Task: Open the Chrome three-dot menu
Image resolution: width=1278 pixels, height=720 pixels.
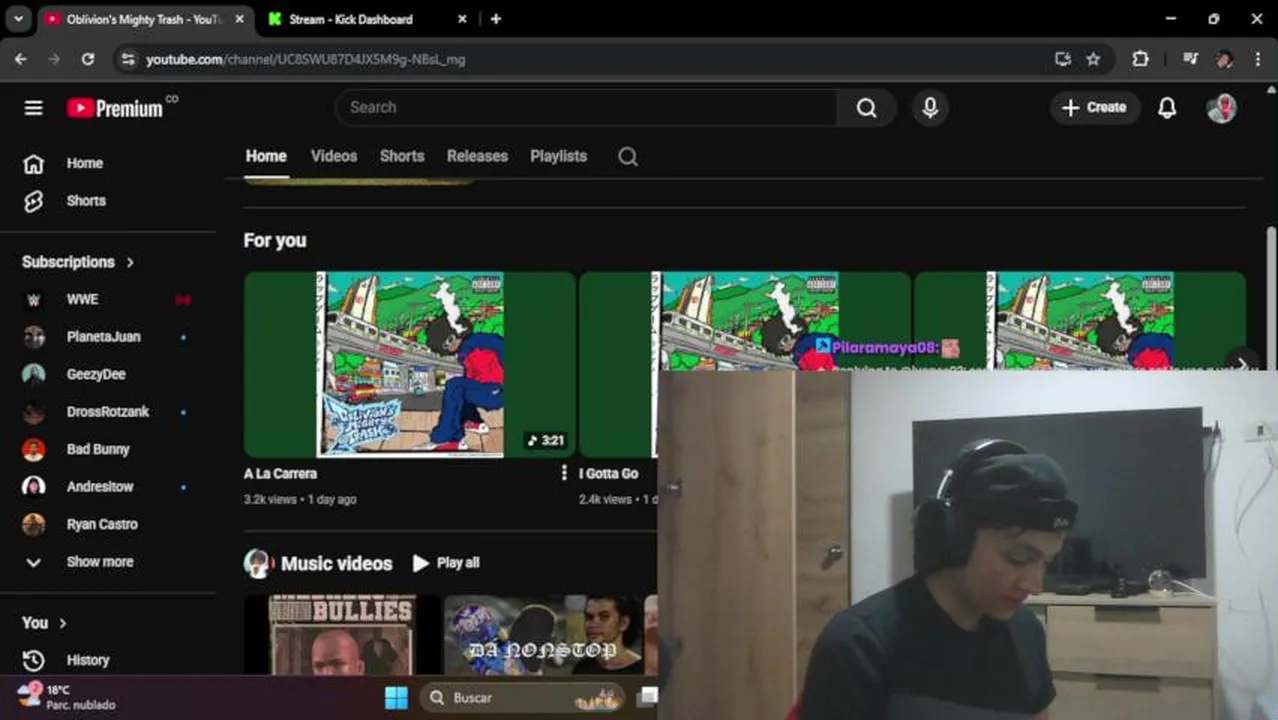Action: 1258,59
